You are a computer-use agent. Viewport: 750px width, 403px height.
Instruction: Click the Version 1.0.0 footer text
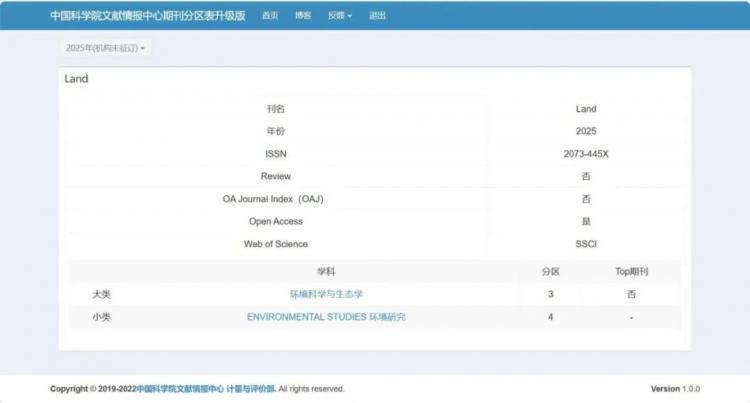[675, 389]
